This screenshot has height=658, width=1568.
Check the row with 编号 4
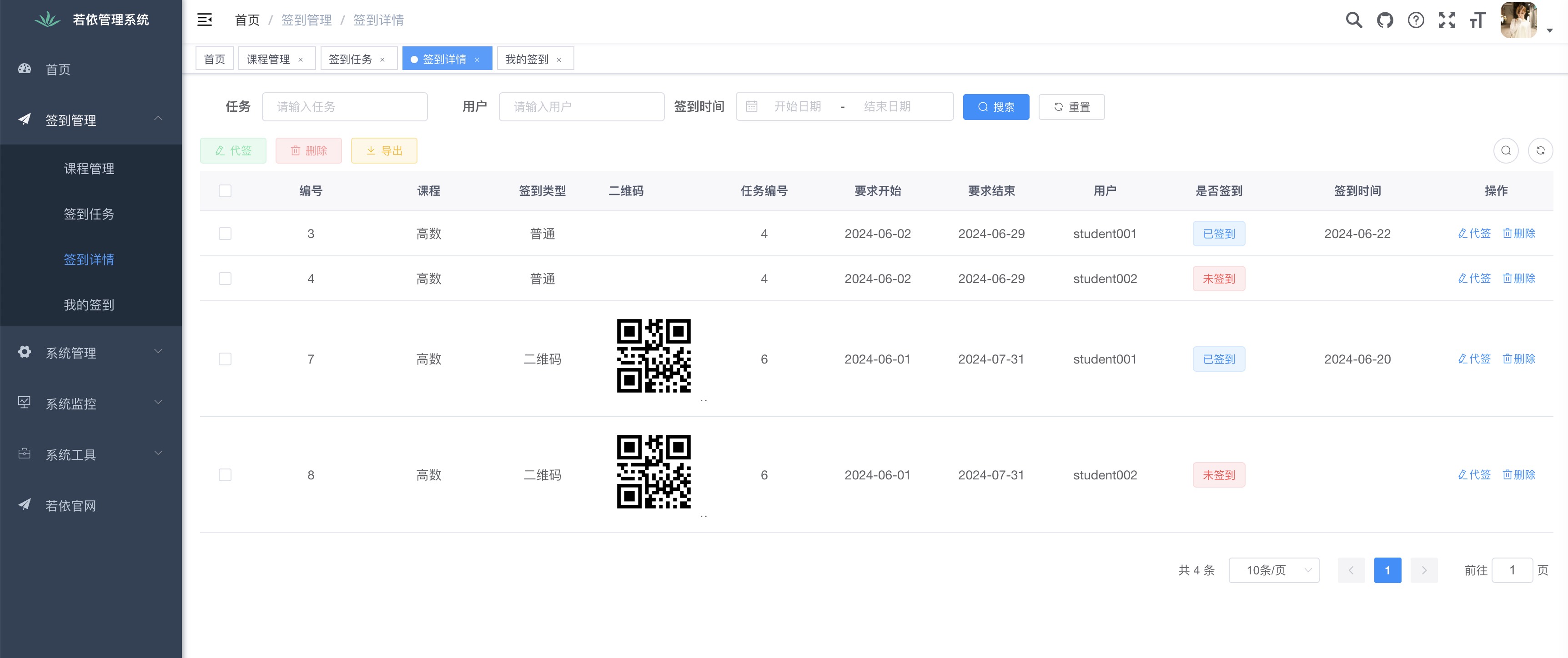pyautogui.click(x=225, y=279)
